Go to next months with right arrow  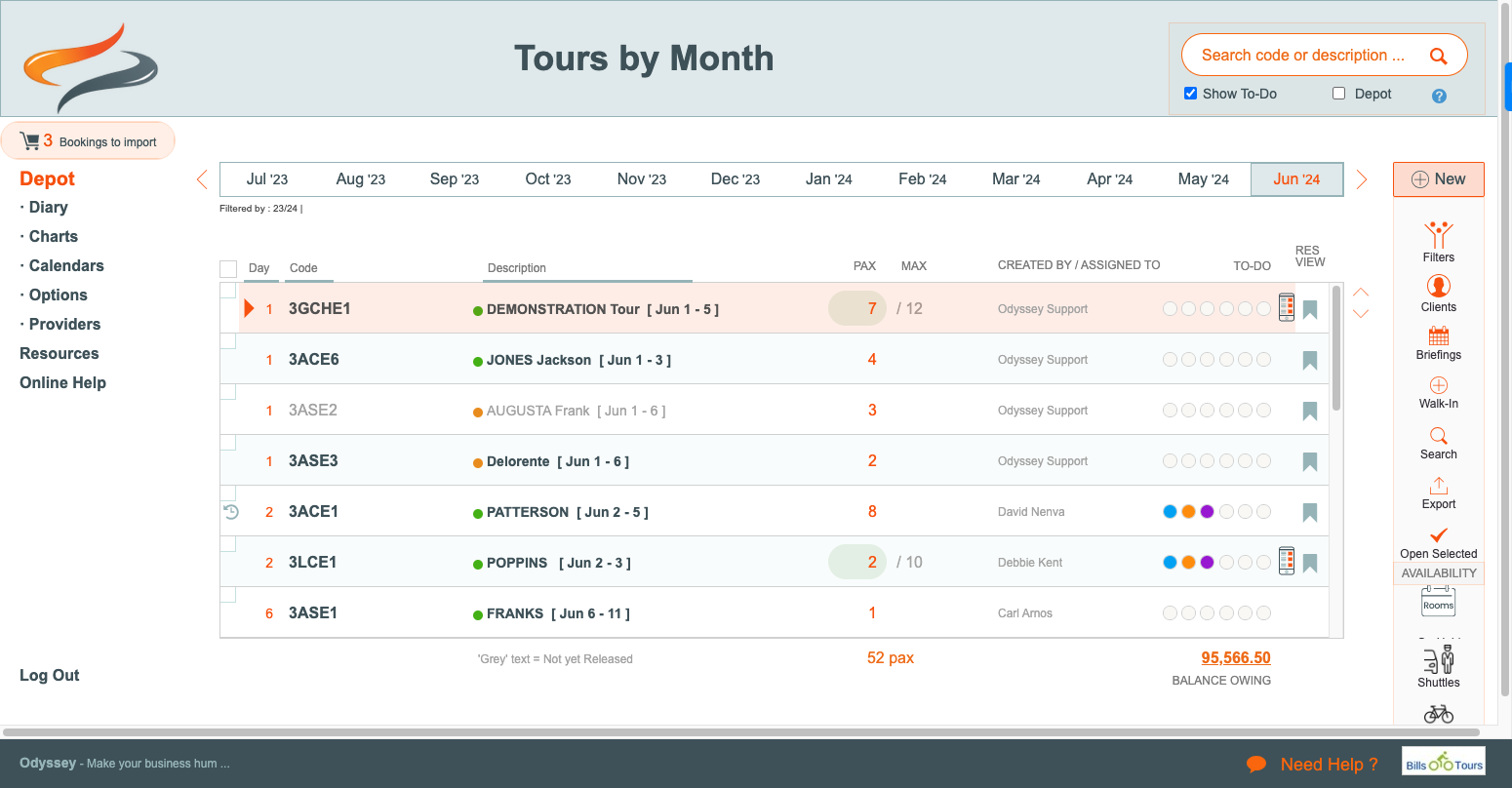click(1362, 179)
